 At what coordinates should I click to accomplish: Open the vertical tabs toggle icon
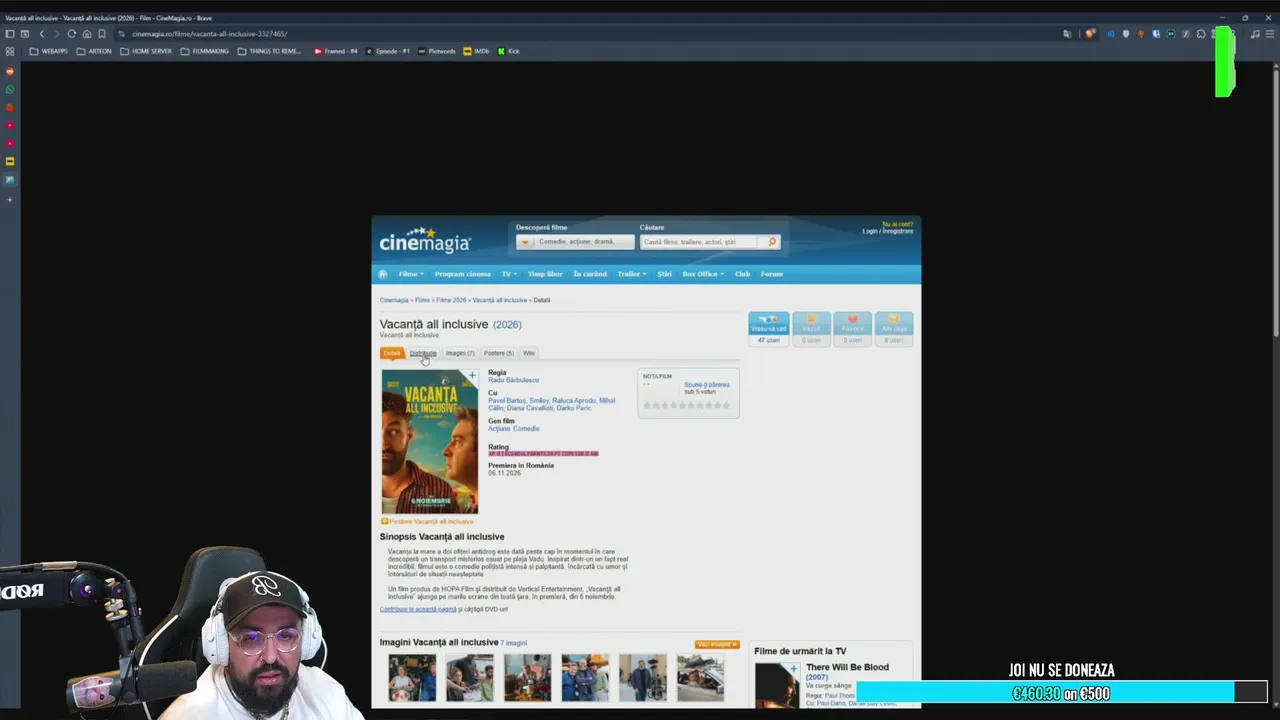pyautogui.click(x=25, y=34)
